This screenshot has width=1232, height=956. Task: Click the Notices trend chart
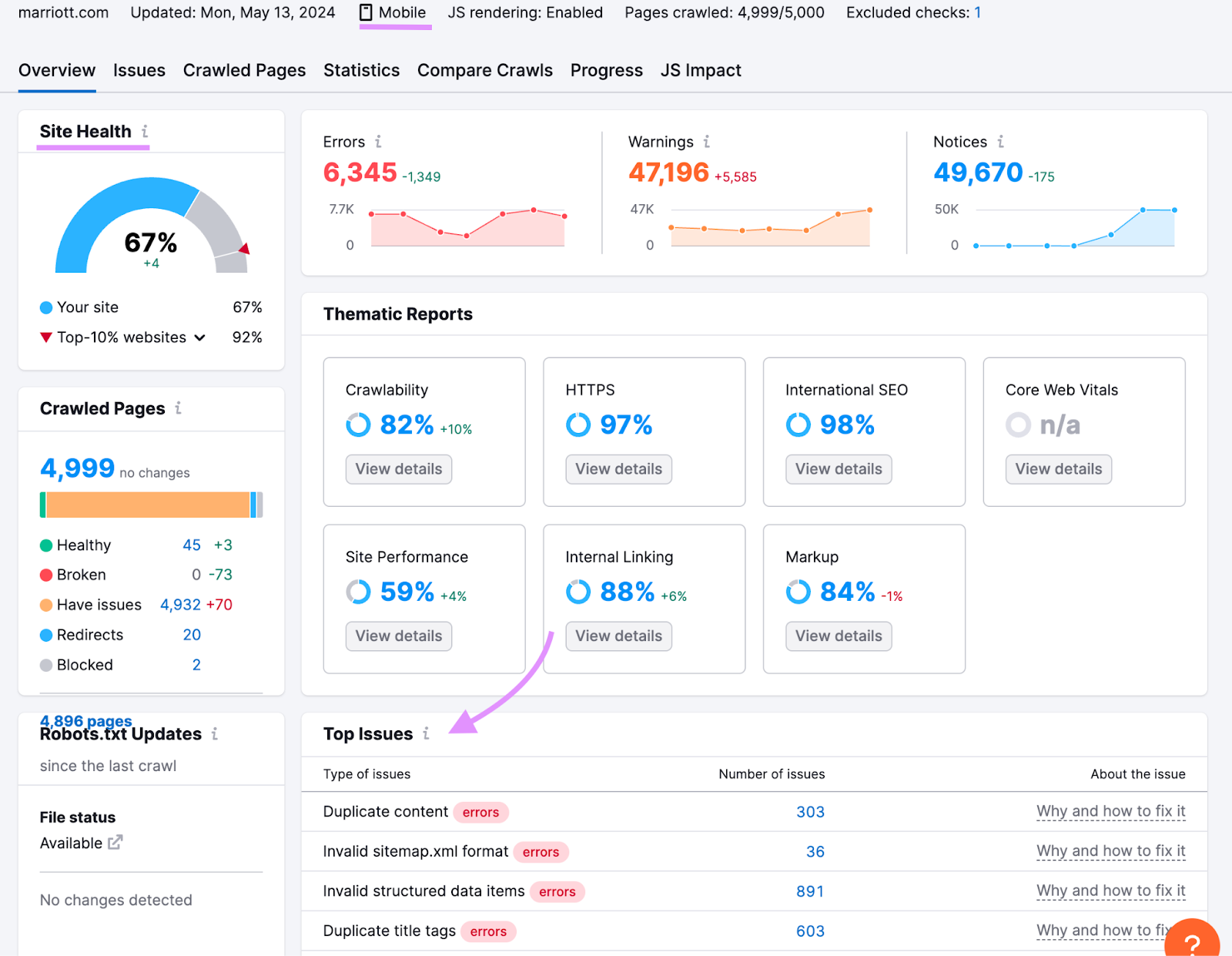1075,226
